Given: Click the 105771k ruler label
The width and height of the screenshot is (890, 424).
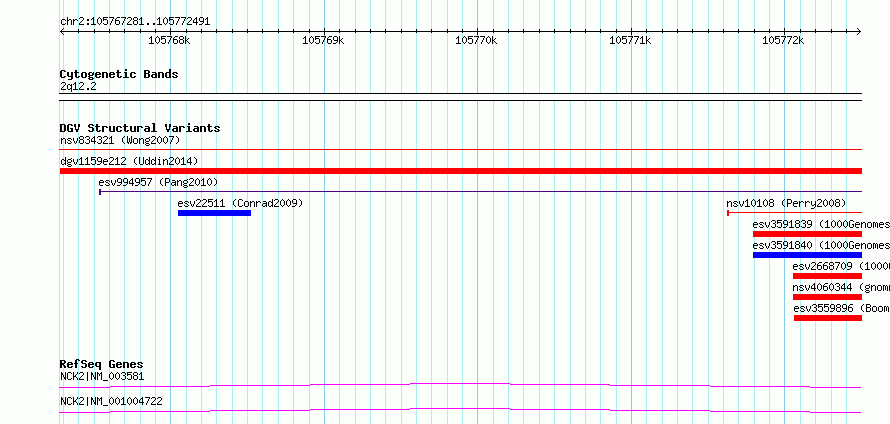Looking at the screenshot, I should pos(630,40).
